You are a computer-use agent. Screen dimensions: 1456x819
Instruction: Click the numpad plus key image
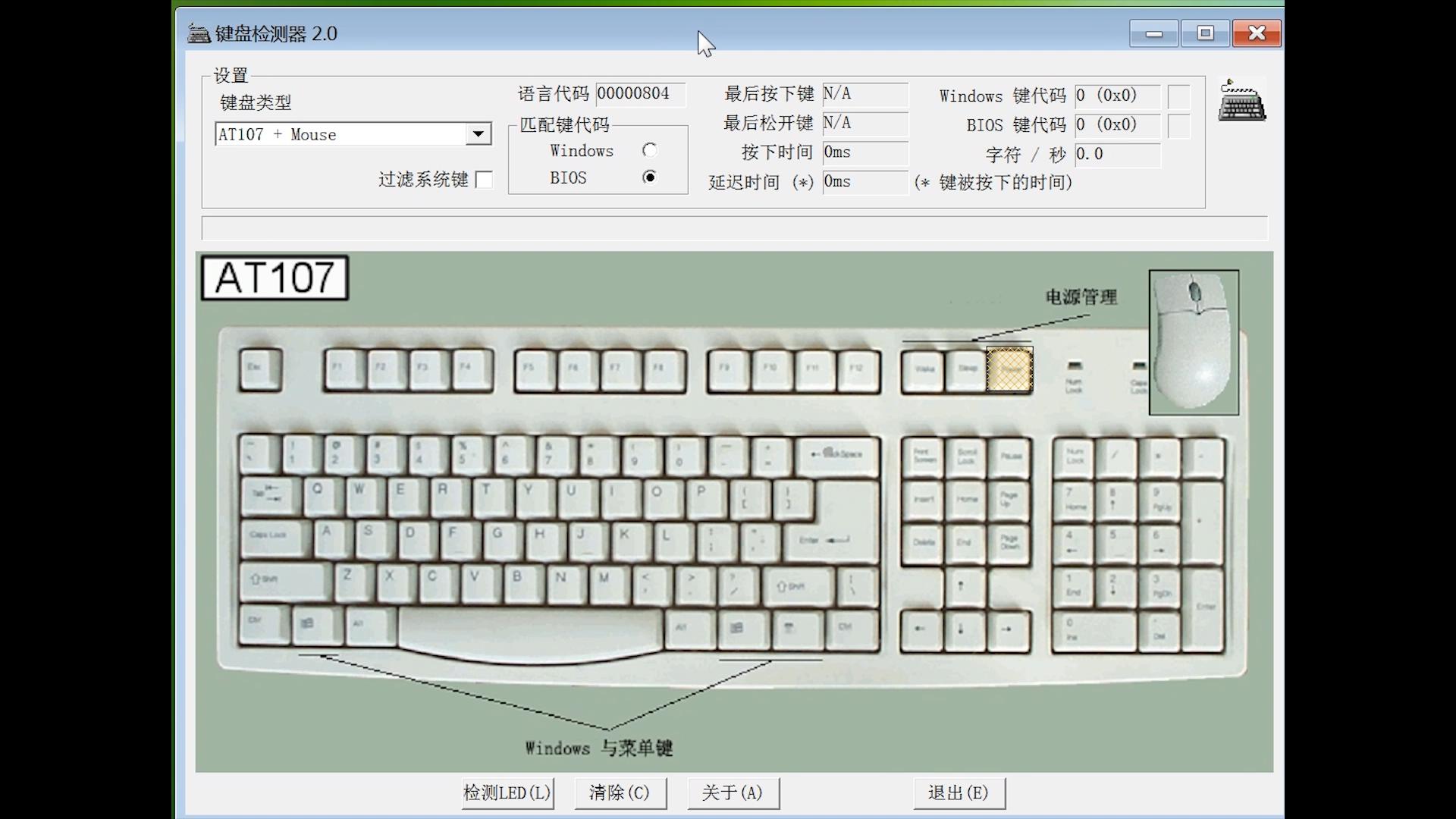1203,523
